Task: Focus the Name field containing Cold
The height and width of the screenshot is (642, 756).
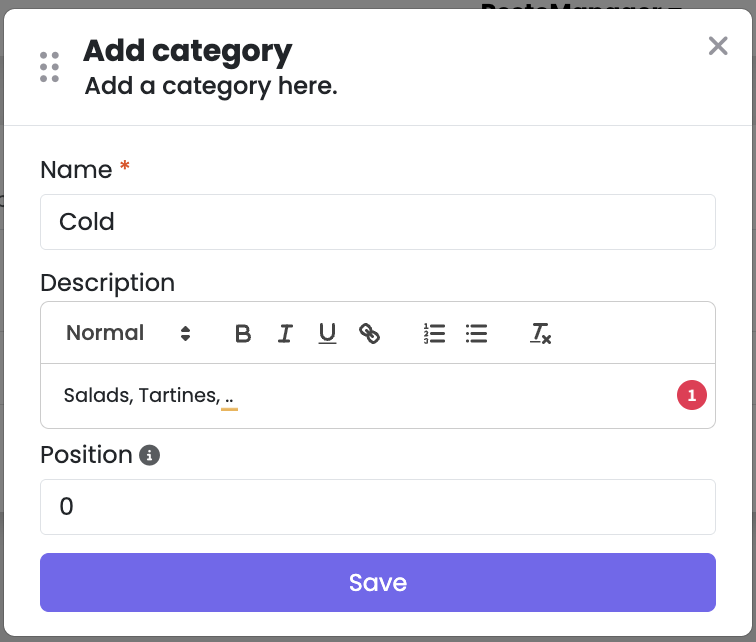Action: coord(378,222)
